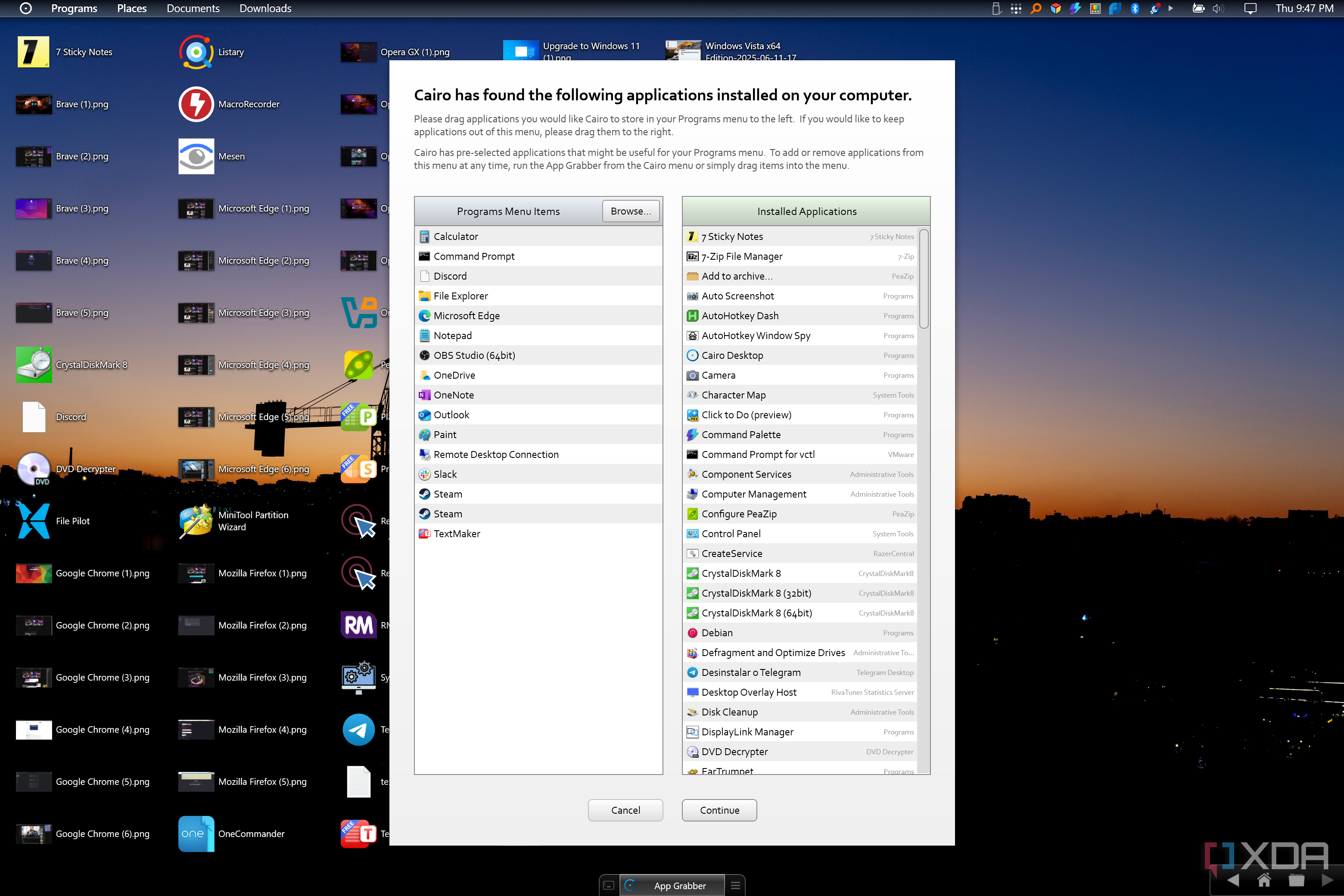Viewport: 1344px width, 896px height.
Task: Select Command Prompt in Programs Menu Items
Action: click(538, 256)
